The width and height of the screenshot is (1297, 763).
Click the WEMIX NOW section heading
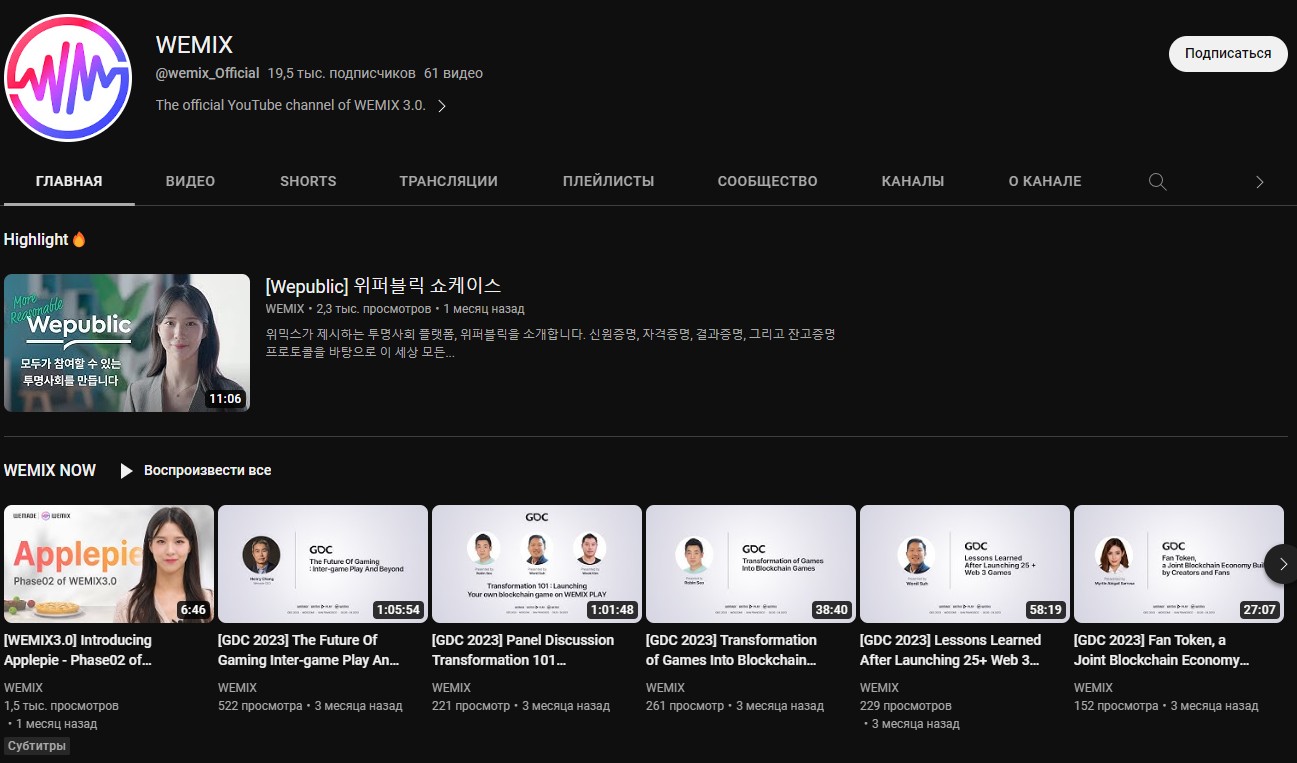click(50, 470)
